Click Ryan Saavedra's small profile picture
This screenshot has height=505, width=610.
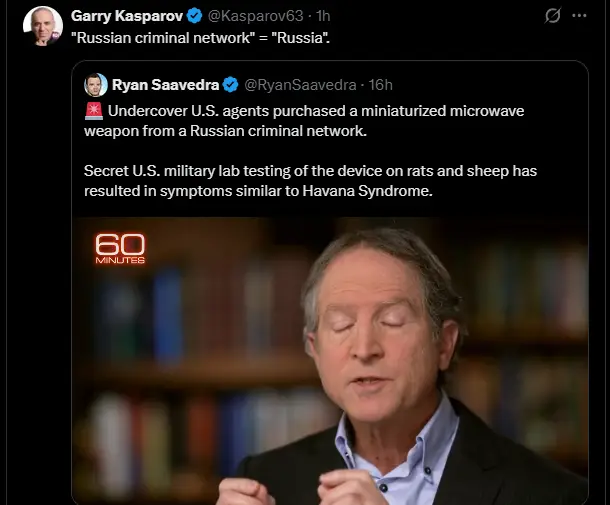[x=96, y=85]
